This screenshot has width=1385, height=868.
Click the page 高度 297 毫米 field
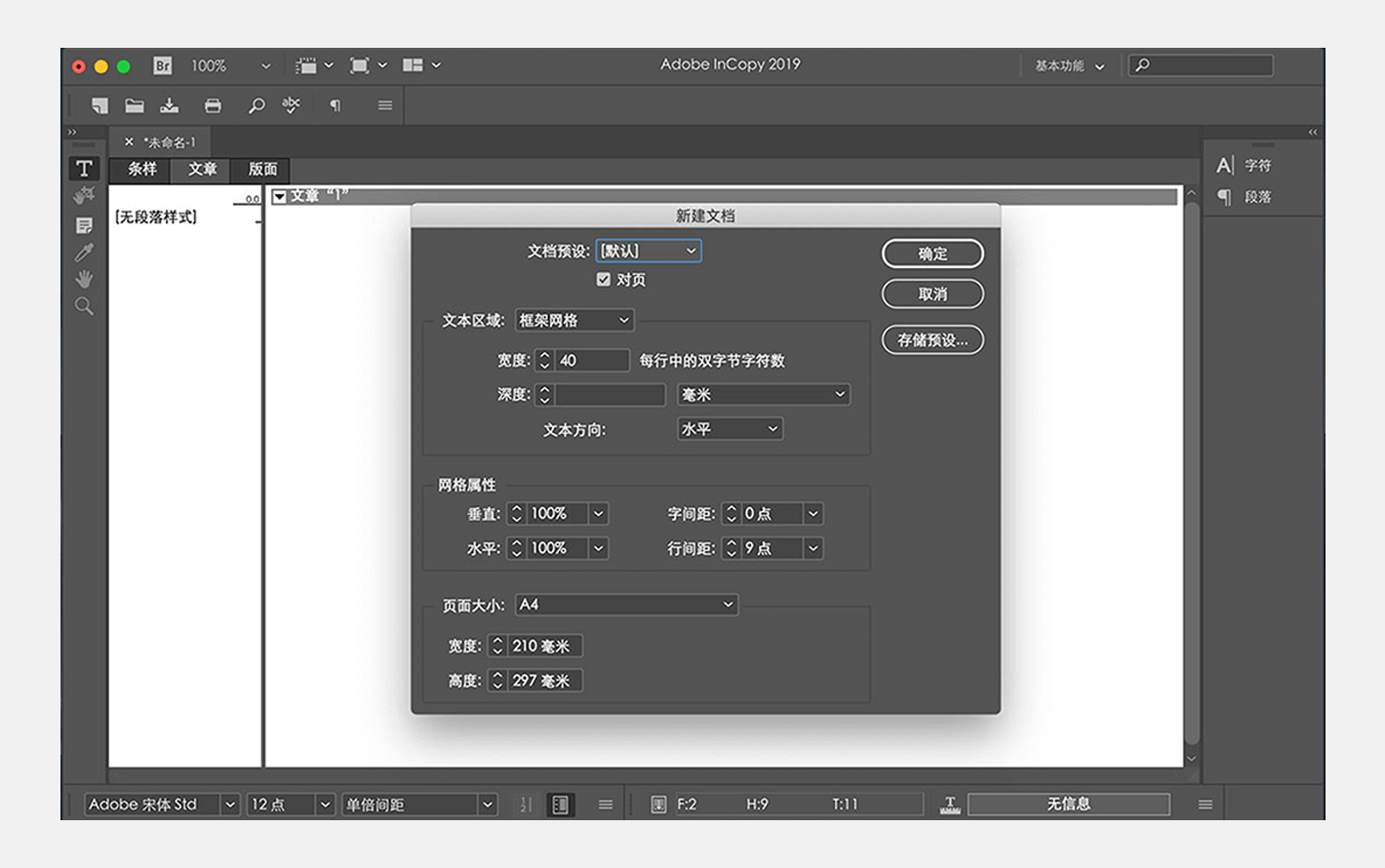544,681
